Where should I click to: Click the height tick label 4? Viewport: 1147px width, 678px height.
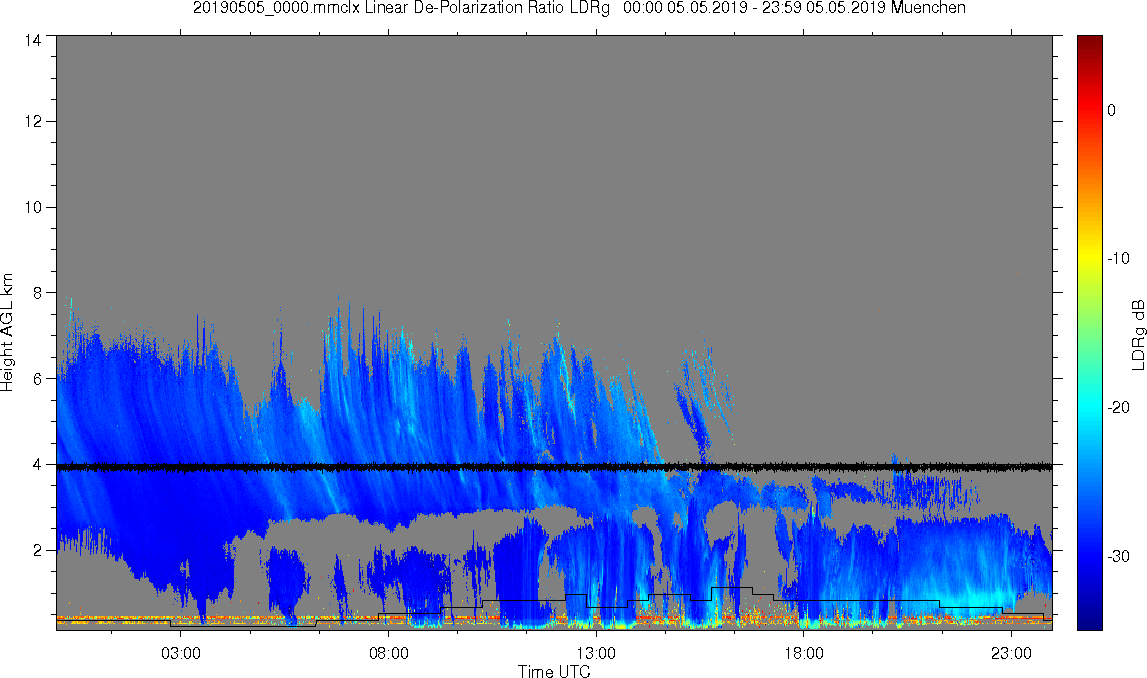pos(37,464)
